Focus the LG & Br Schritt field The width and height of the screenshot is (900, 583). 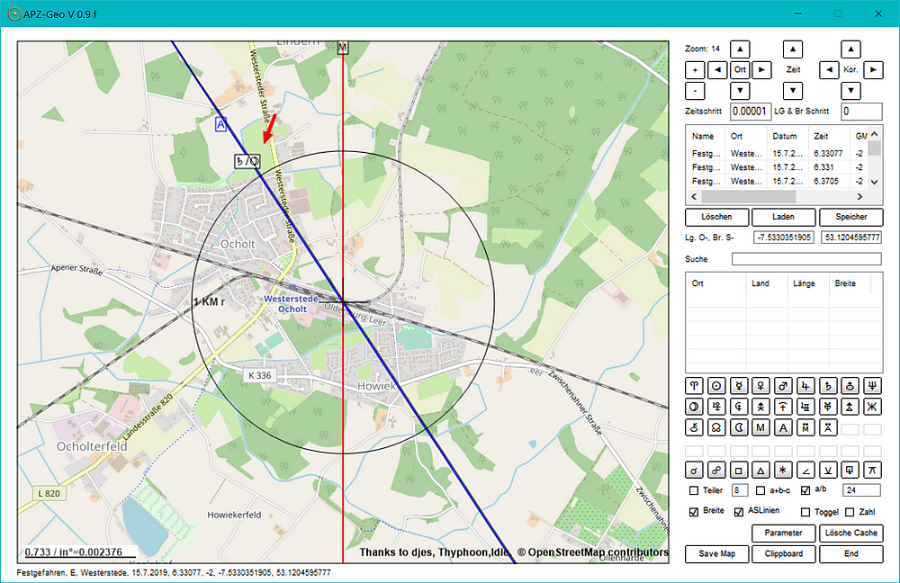click(862, 111)
